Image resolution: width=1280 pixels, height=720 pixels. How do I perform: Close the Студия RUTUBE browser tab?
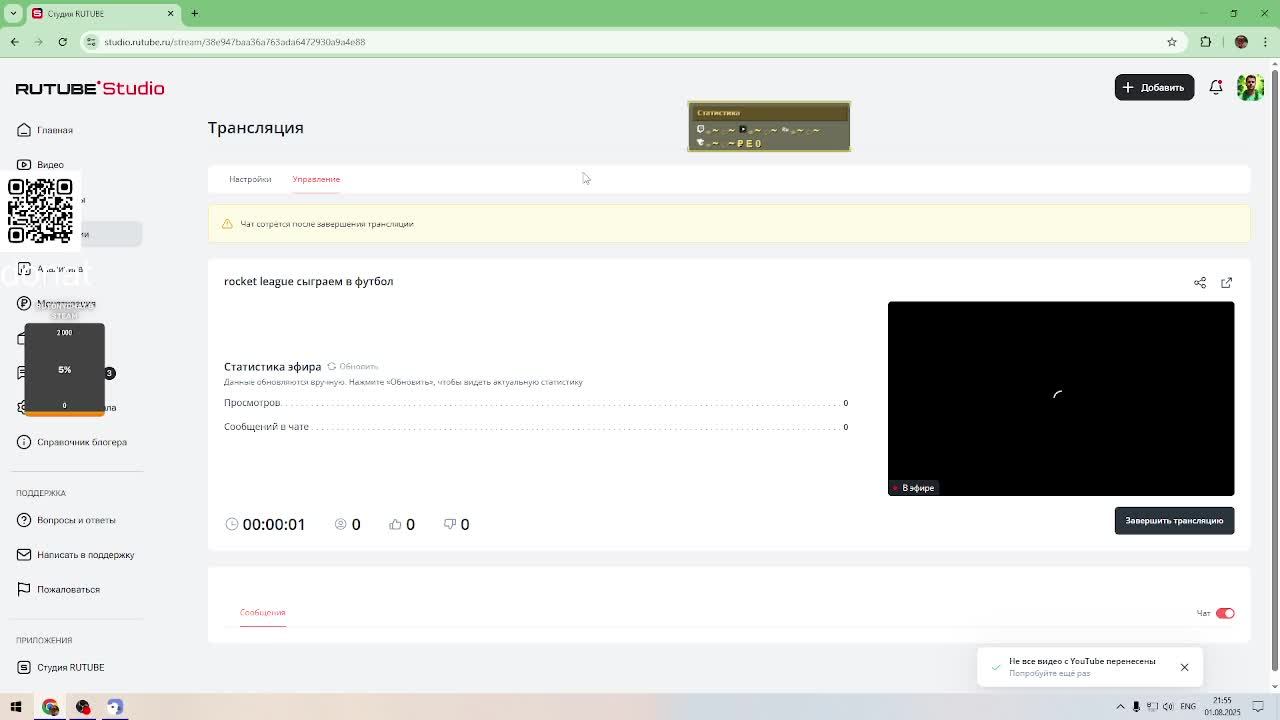point(170,13)
